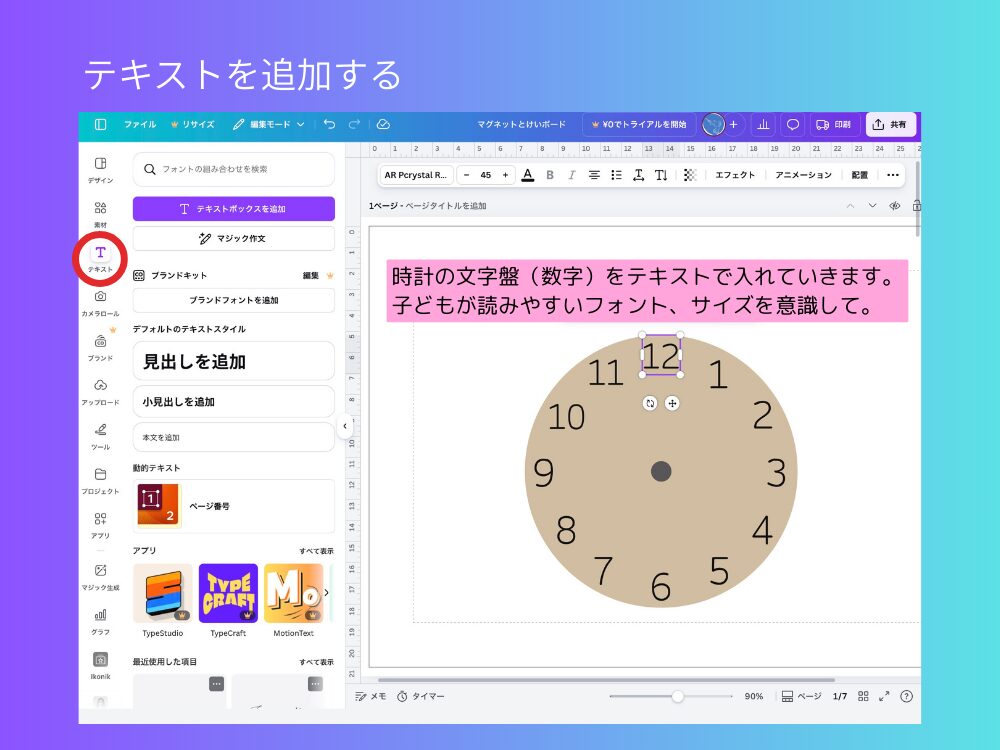Open the マジック生成 sidebar icon
Image resolution: width=1000 pixels, height=750 pixels.
pos(100,573)
